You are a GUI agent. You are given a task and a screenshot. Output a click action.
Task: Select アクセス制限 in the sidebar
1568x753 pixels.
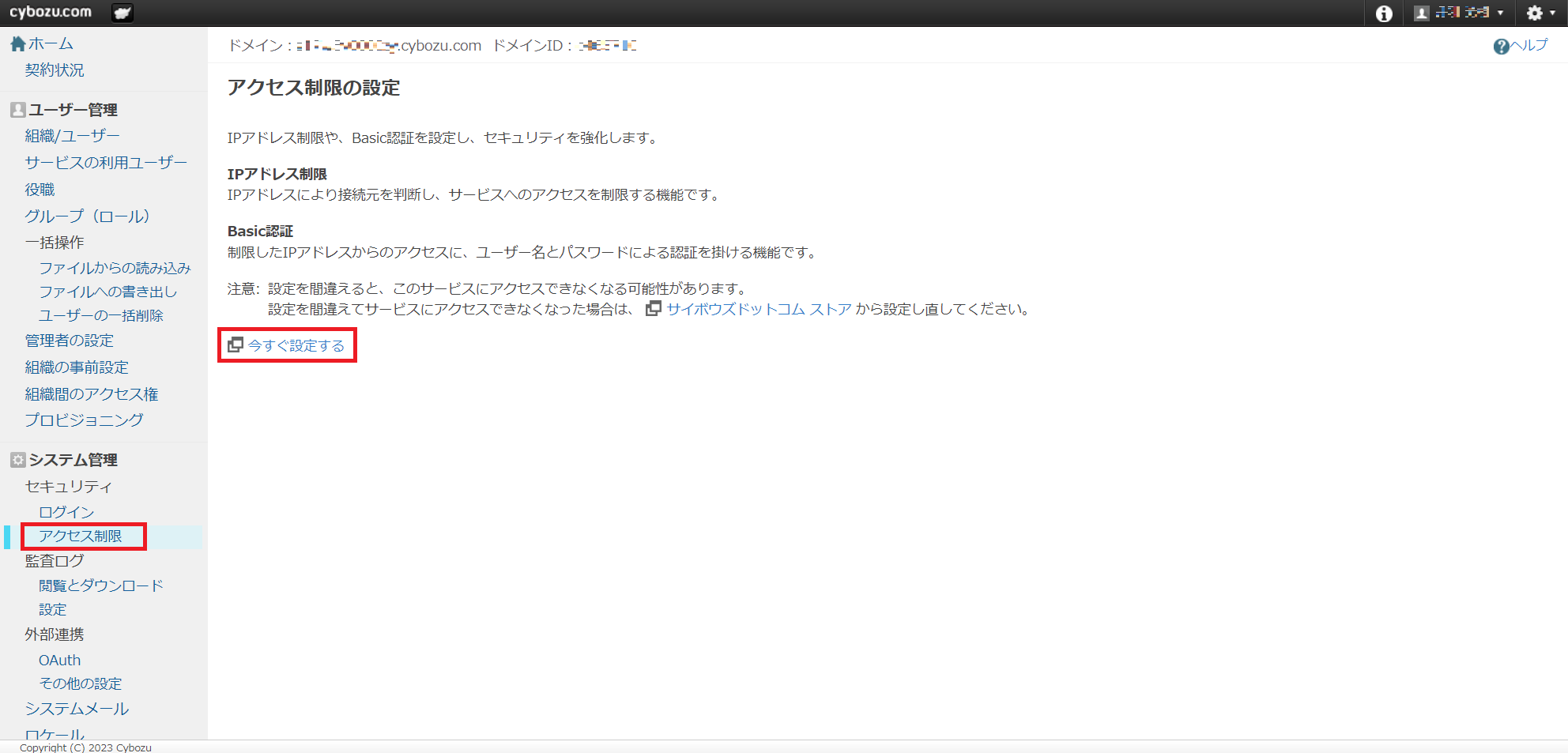click(x=81, y=536)
